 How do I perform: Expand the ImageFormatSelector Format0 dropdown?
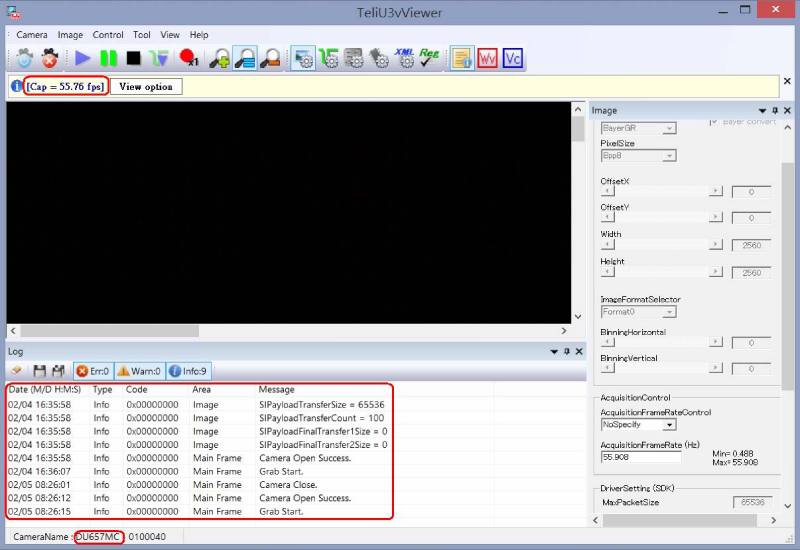point(638,312)
